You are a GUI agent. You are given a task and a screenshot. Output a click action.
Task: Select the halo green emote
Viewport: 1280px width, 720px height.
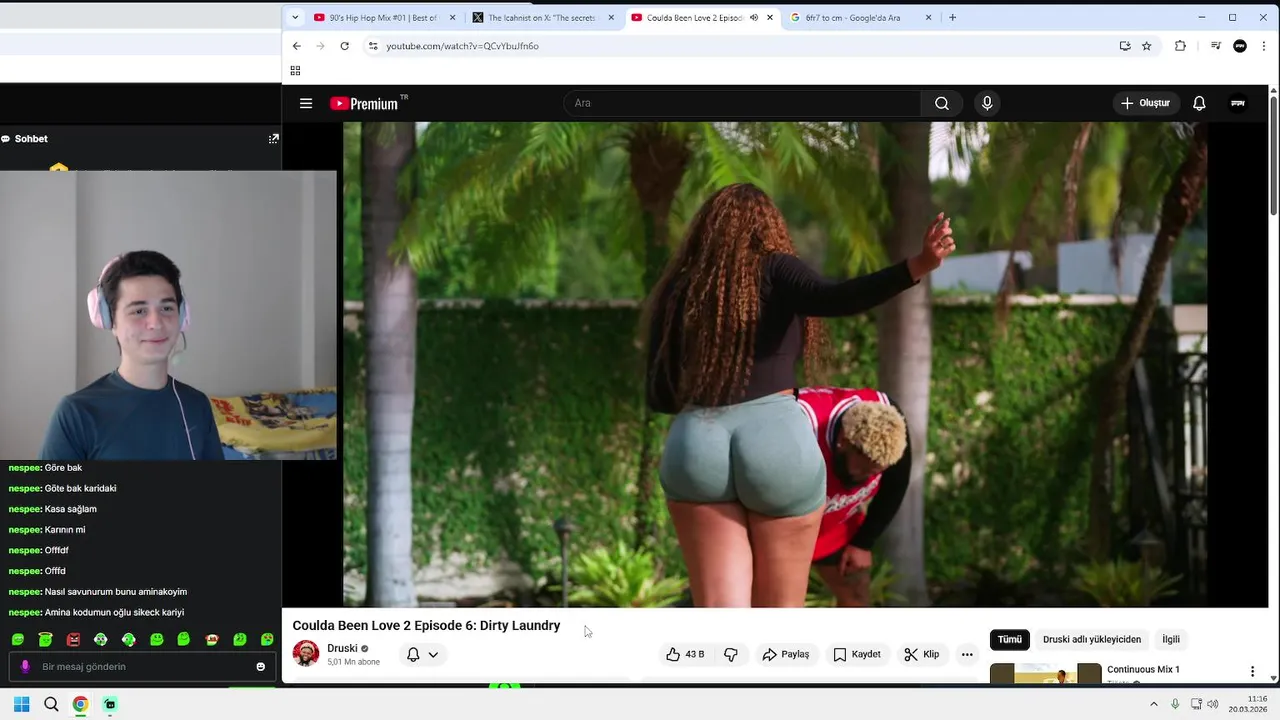pos(46,639)
